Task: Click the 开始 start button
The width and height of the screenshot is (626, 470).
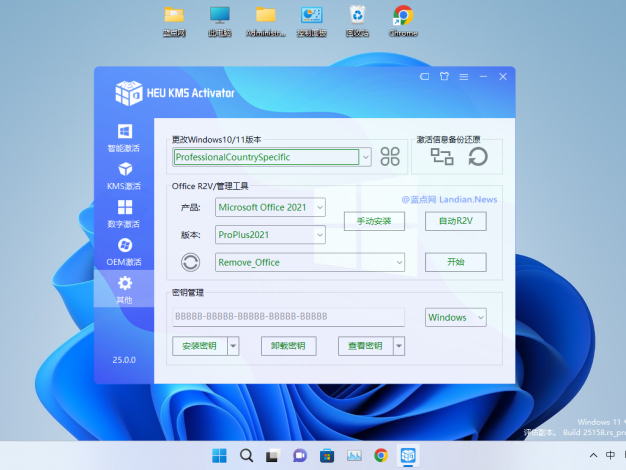Action: coord(456,262)
